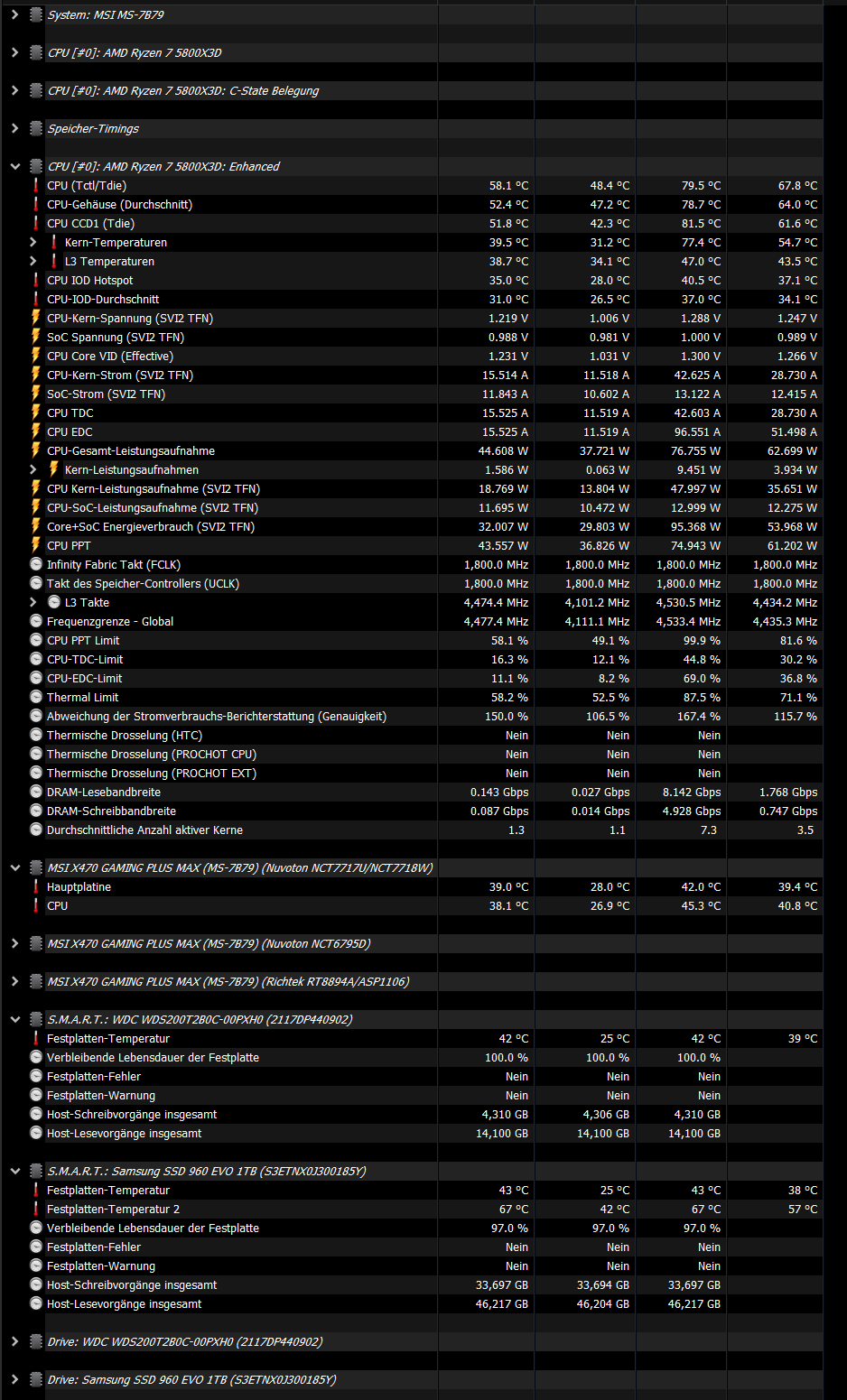Expand the System: MSI MS-7B79 group
This screenshot has width=847, height=1400.
click(x=14, y=14)
